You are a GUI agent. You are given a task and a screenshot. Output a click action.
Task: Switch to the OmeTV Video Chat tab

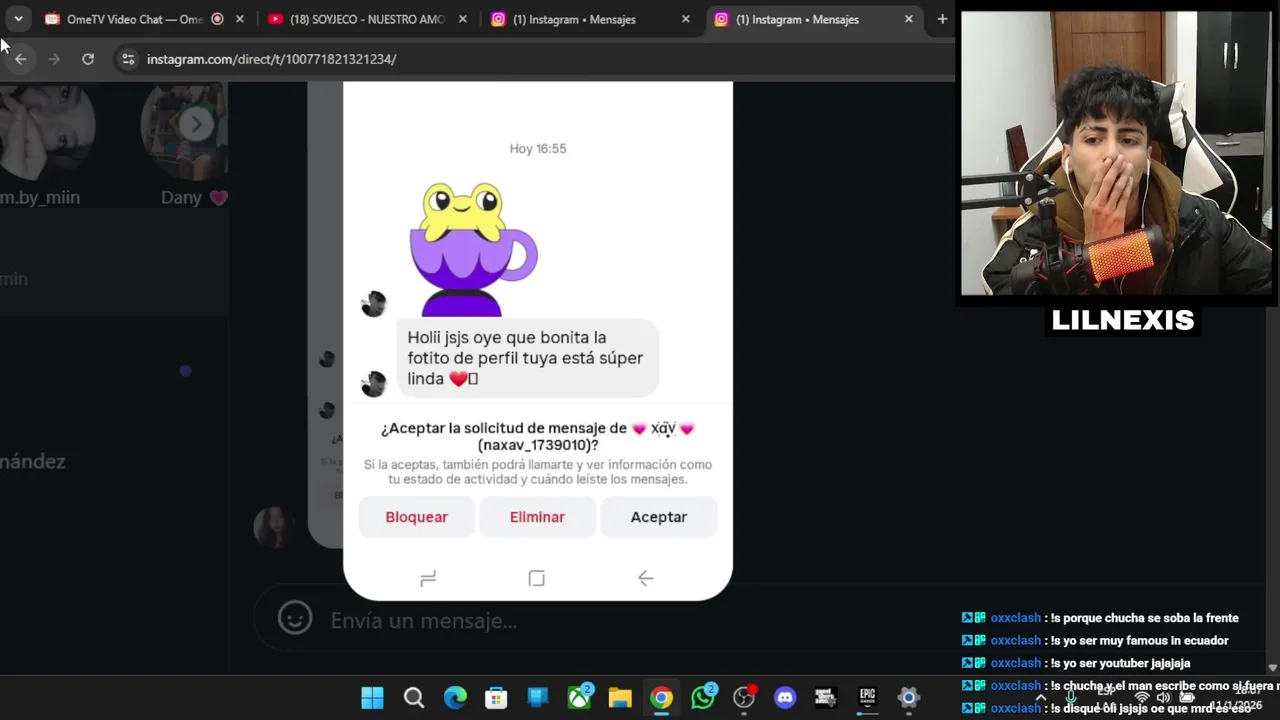coord(122,19)
